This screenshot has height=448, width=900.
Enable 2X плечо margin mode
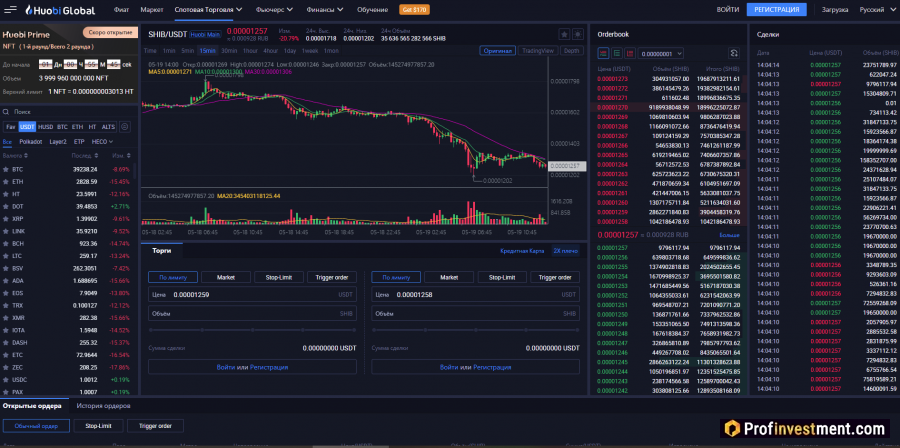[565, 251]
